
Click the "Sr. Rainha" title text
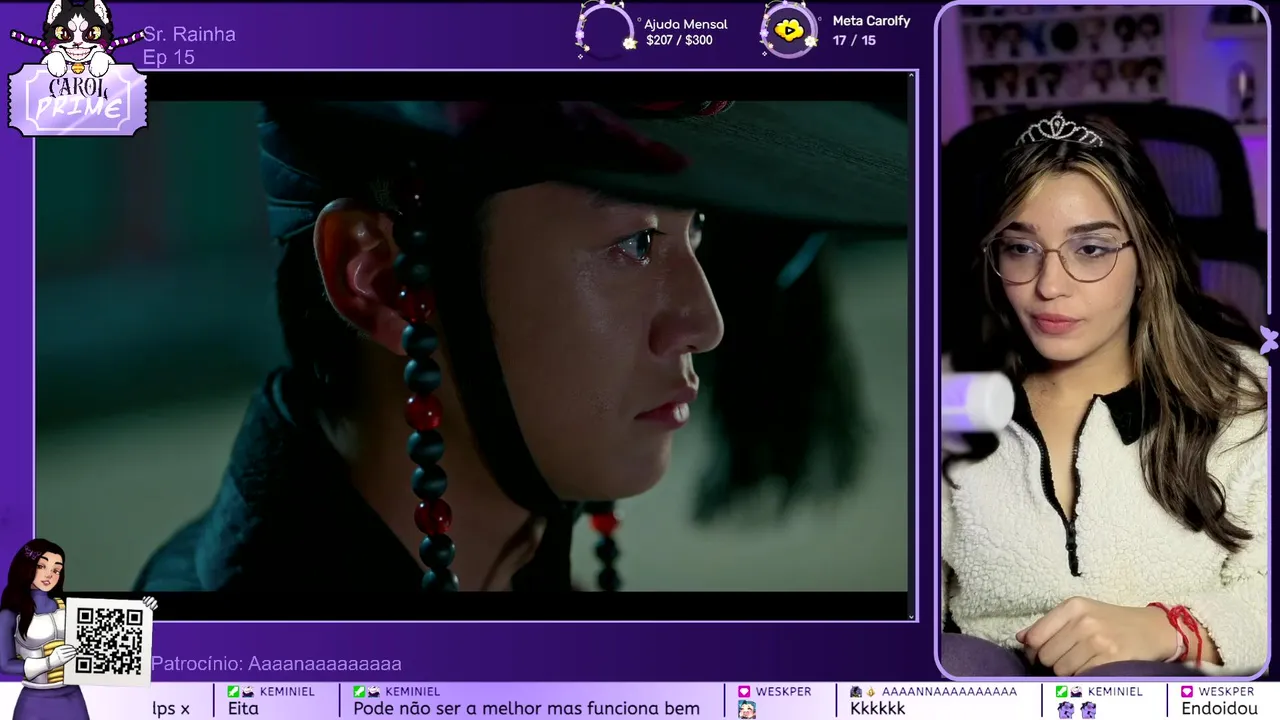coord(189,35)
